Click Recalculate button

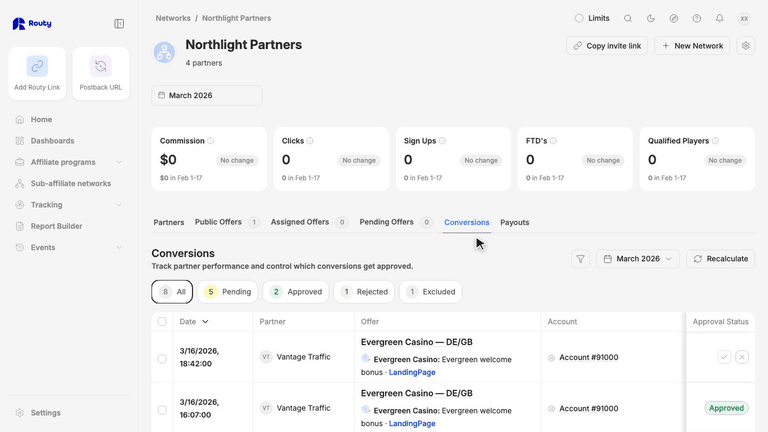[x=720, y=259]
